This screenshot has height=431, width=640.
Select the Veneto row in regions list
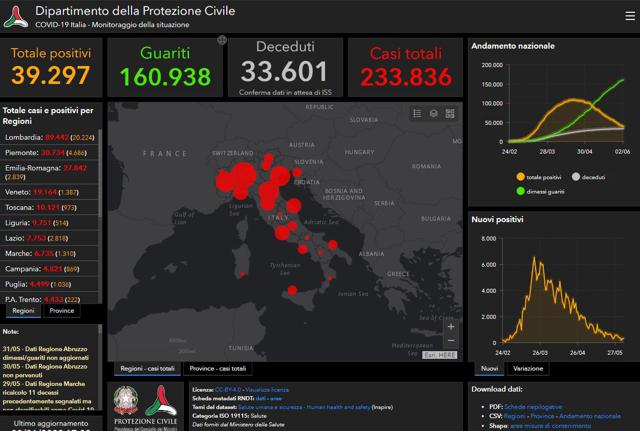pos(49,192)
